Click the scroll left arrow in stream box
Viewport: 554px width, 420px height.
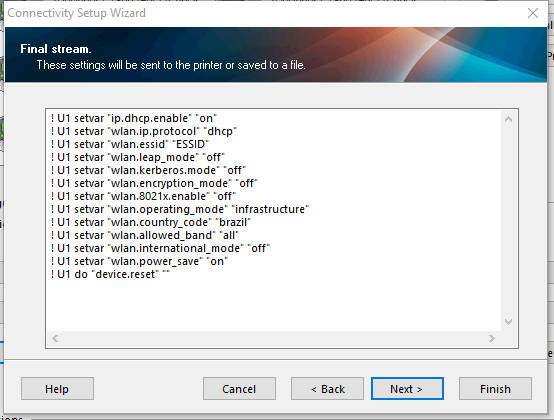(55, 338)
